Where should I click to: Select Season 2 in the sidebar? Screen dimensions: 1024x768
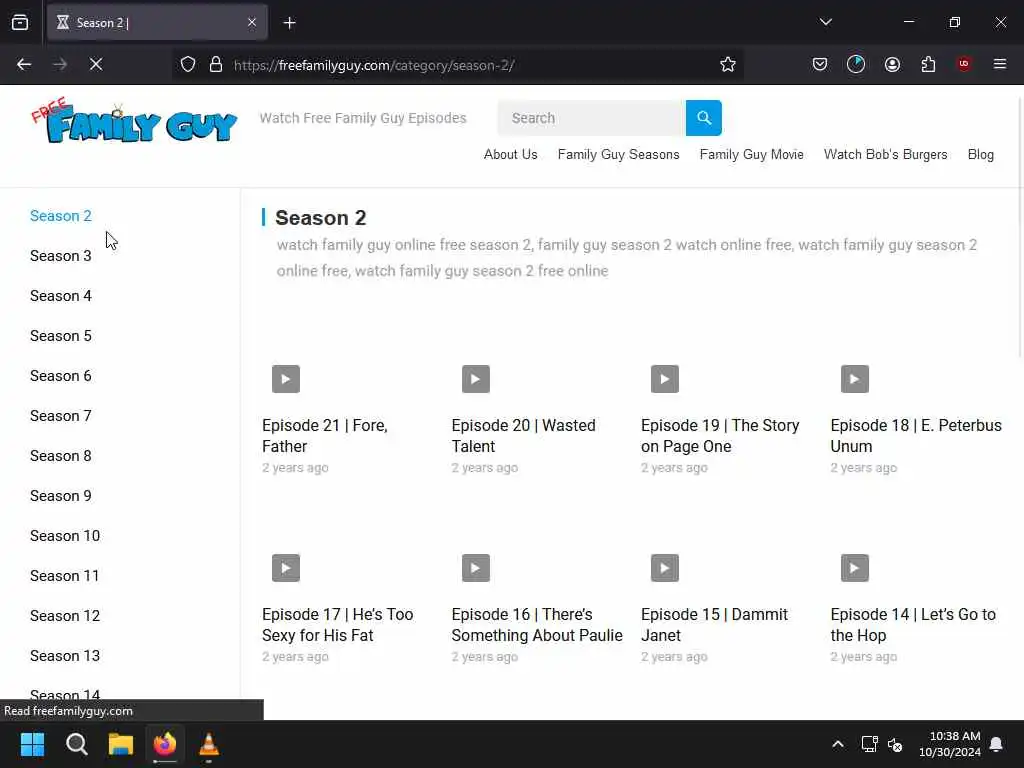point(61,216)
